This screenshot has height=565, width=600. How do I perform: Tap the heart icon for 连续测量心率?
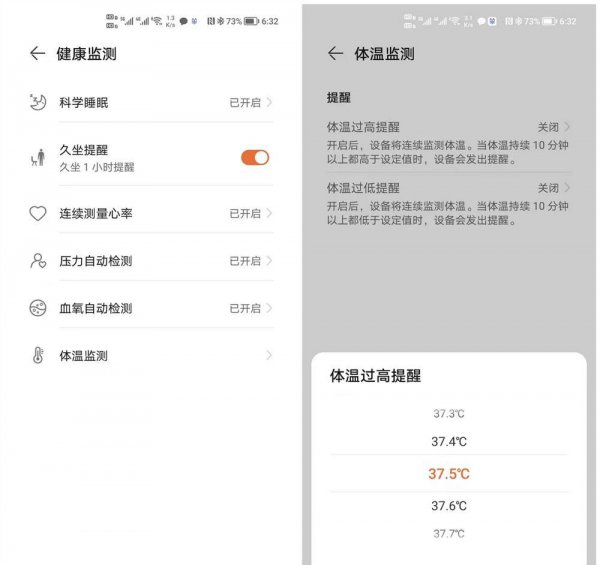[x=38, y=213]
